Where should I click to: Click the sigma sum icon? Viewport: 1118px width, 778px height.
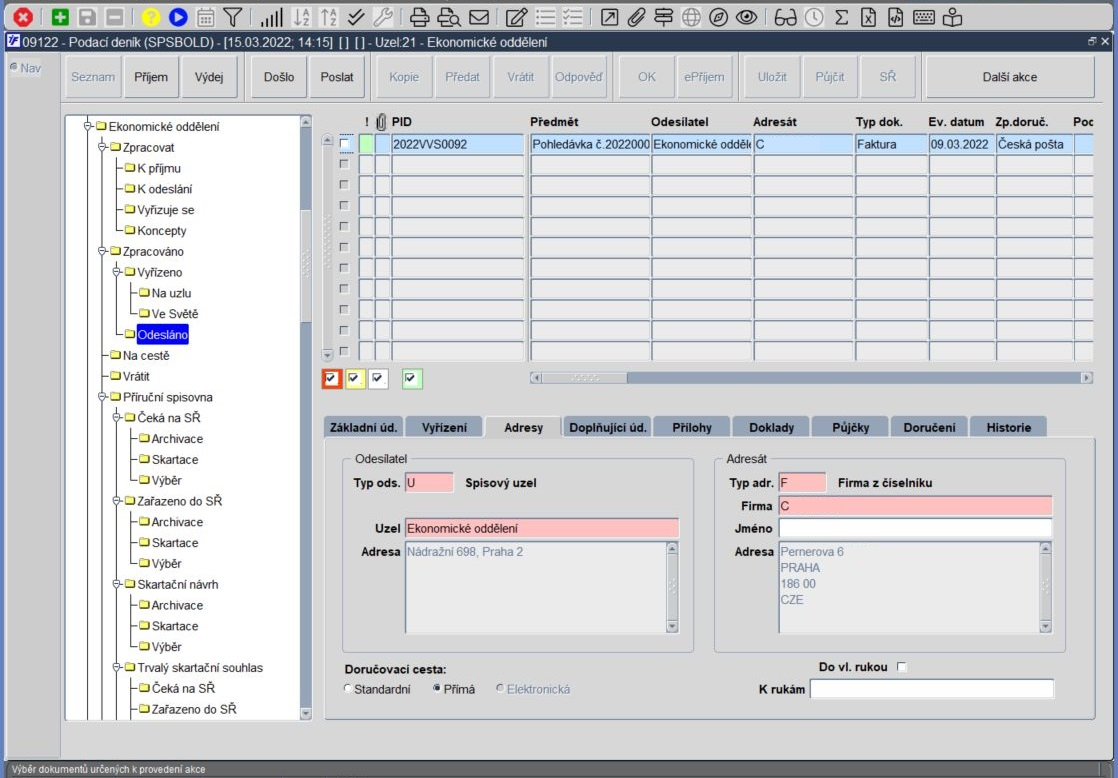842,17
